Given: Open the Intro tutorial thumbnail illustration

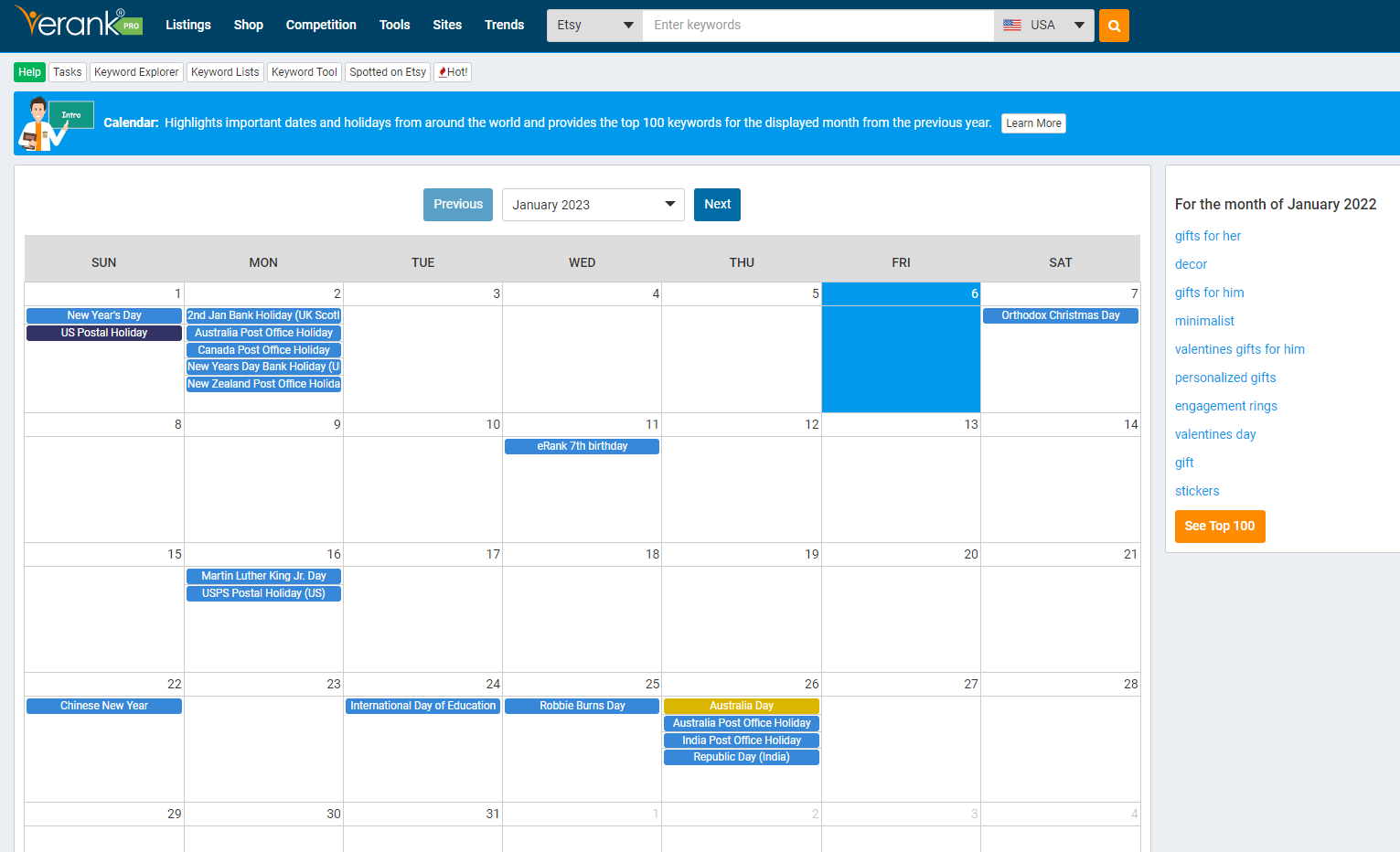Looking at the screenshot, I should (x=55, y=123).
